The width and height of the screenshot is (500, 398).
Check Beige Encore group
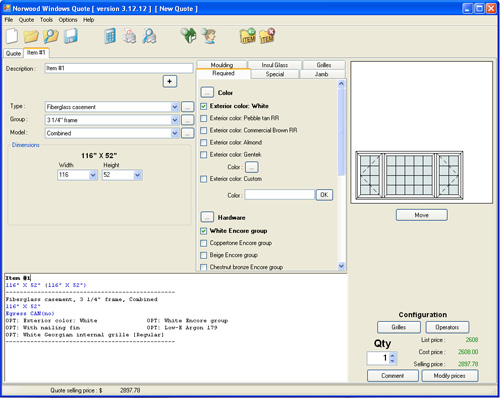204,255
